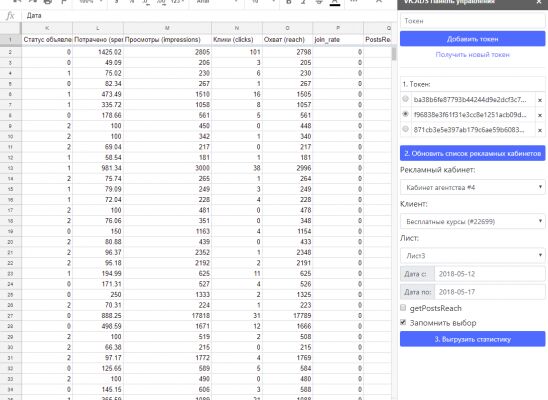Follow the Получить новый токен link

point(473,55)
